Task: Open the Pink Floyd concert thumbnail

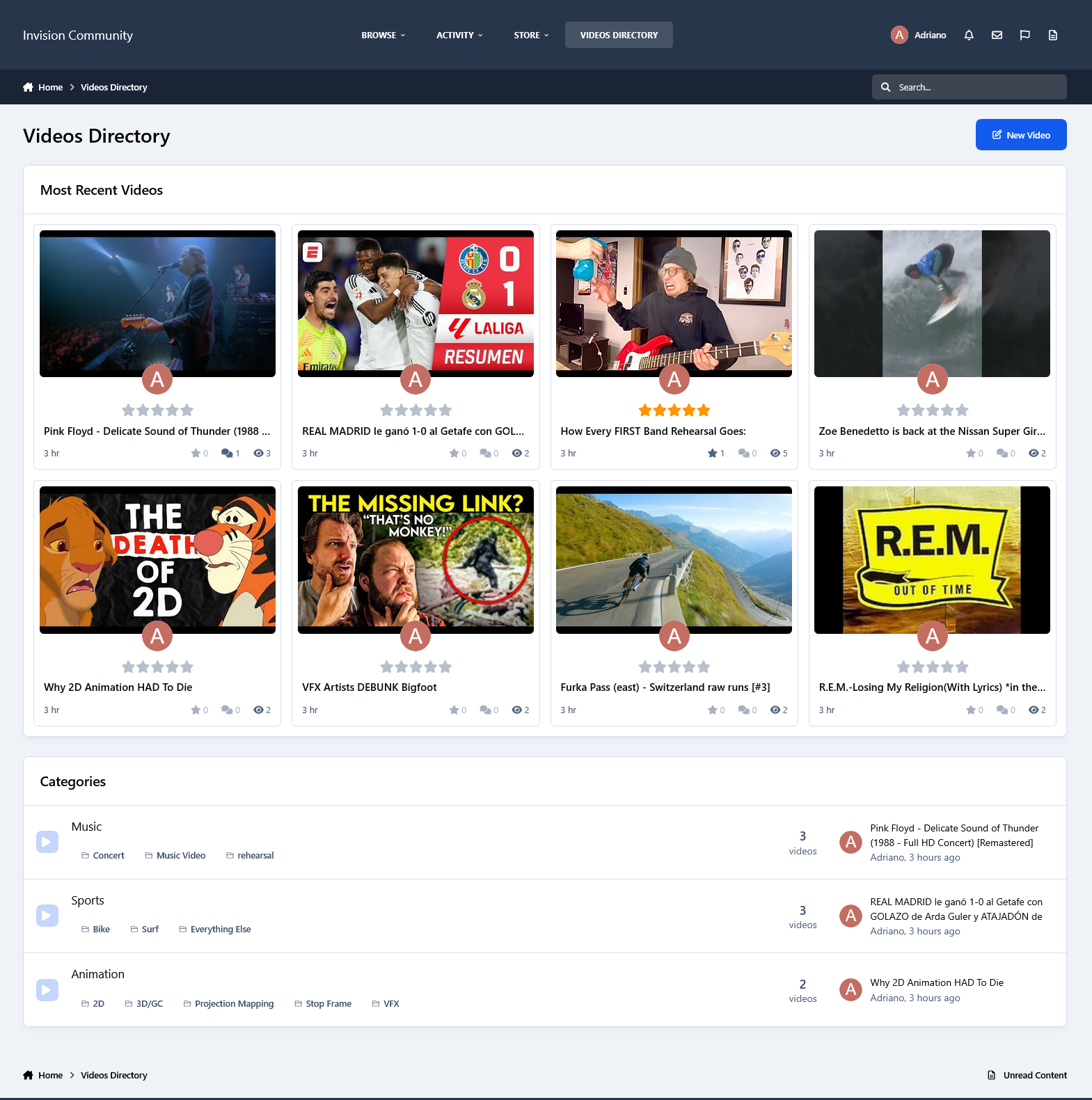Action: [x=157, y=303]
